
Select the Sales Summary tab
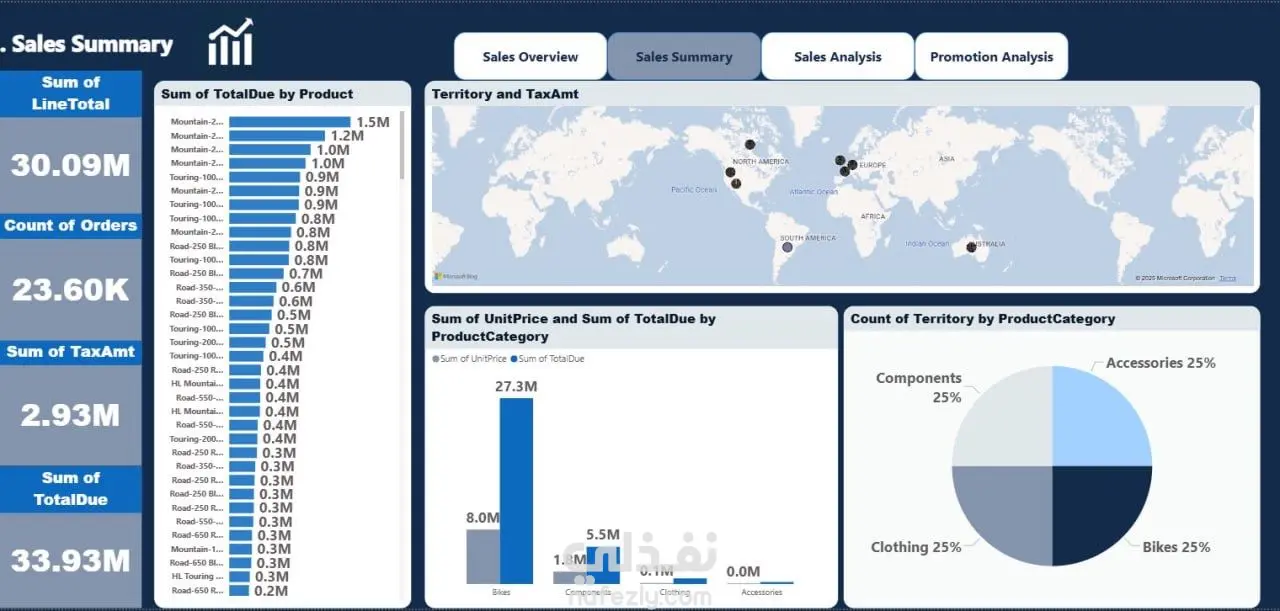[x=684, y=56]
